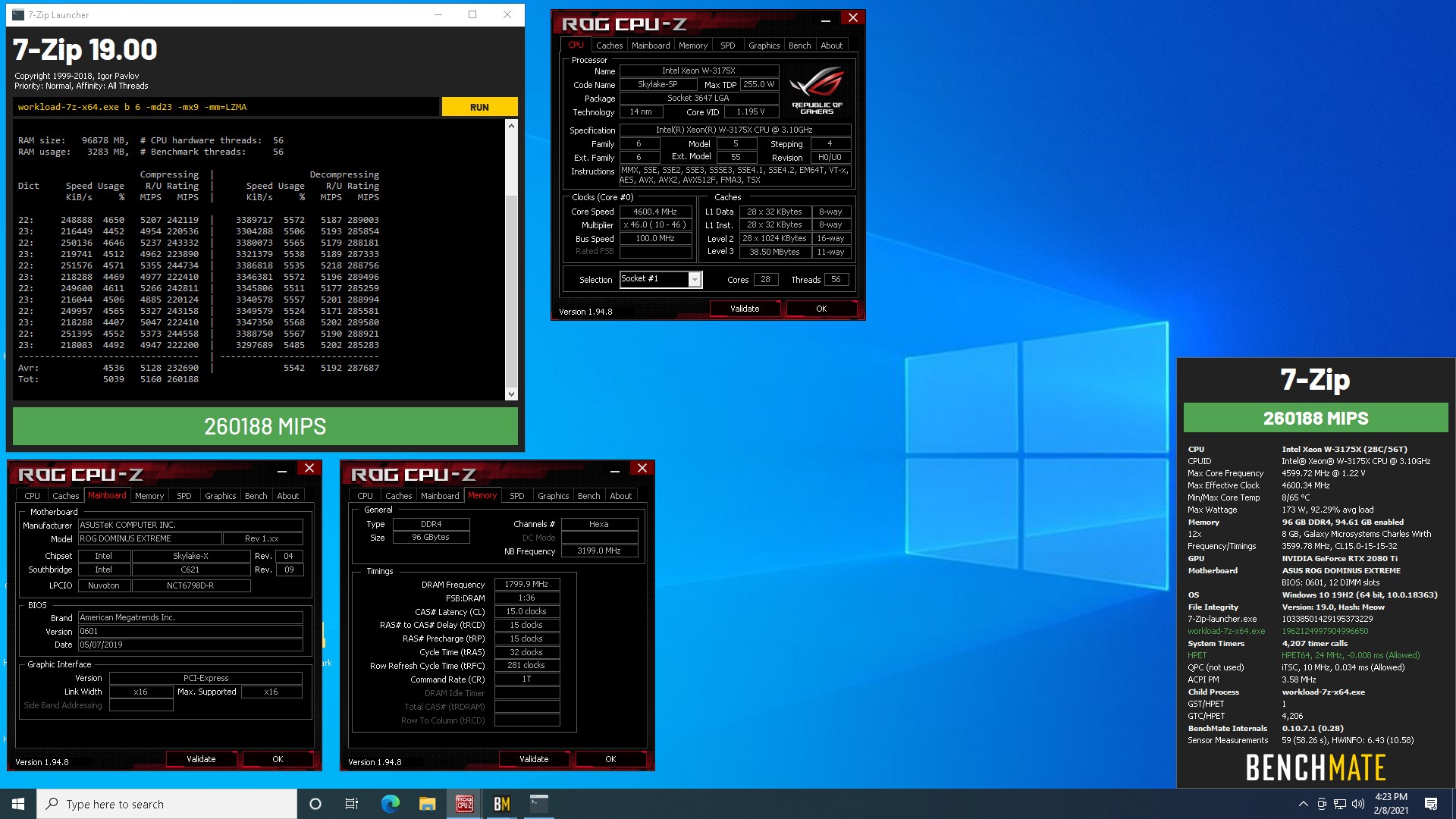Close the Memory CPU-Z window
Image resolution: width=1456 pixels, height=819 pixels.
[x=642, y=468]
